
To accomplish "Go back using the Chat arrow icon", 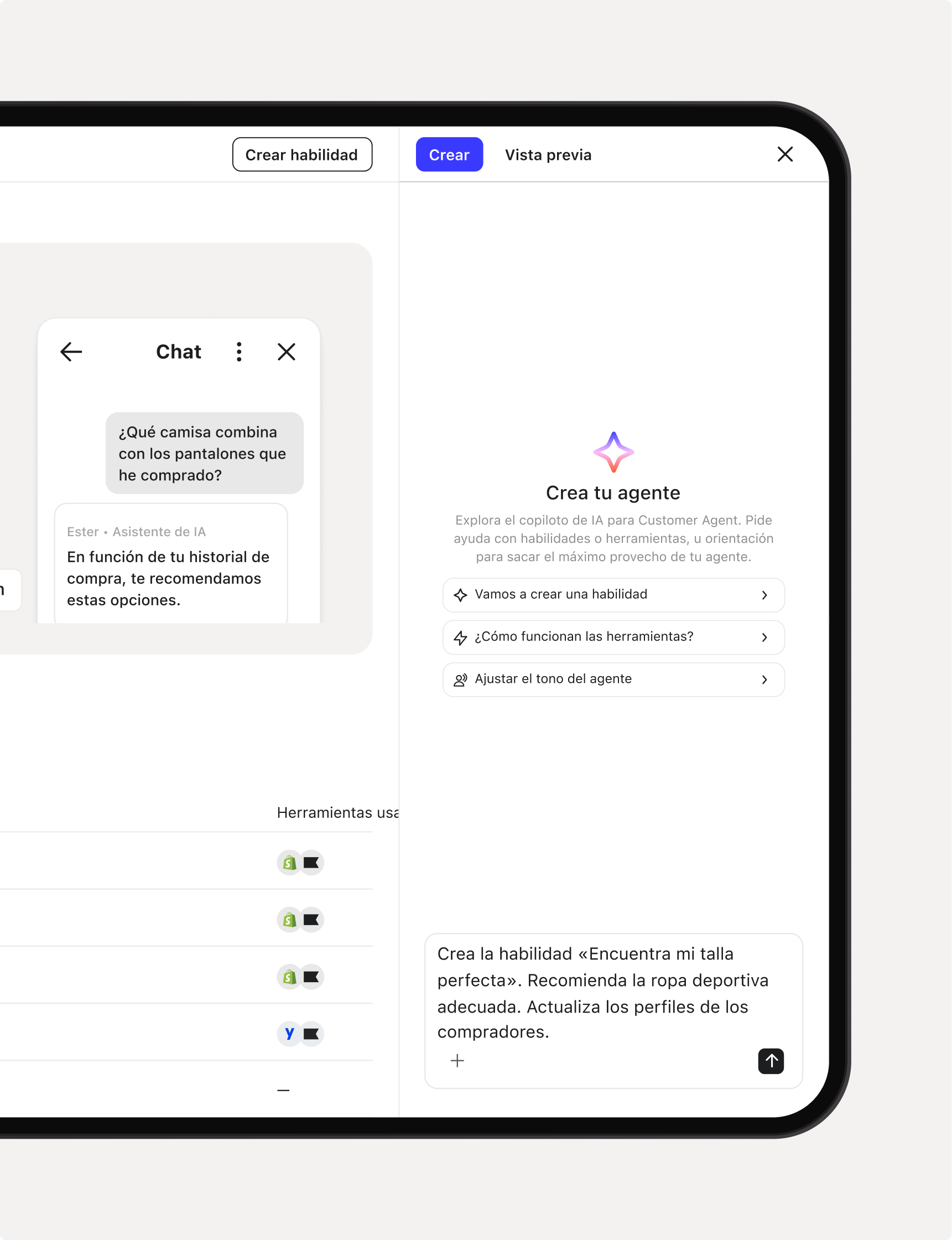I will [71, 351].
